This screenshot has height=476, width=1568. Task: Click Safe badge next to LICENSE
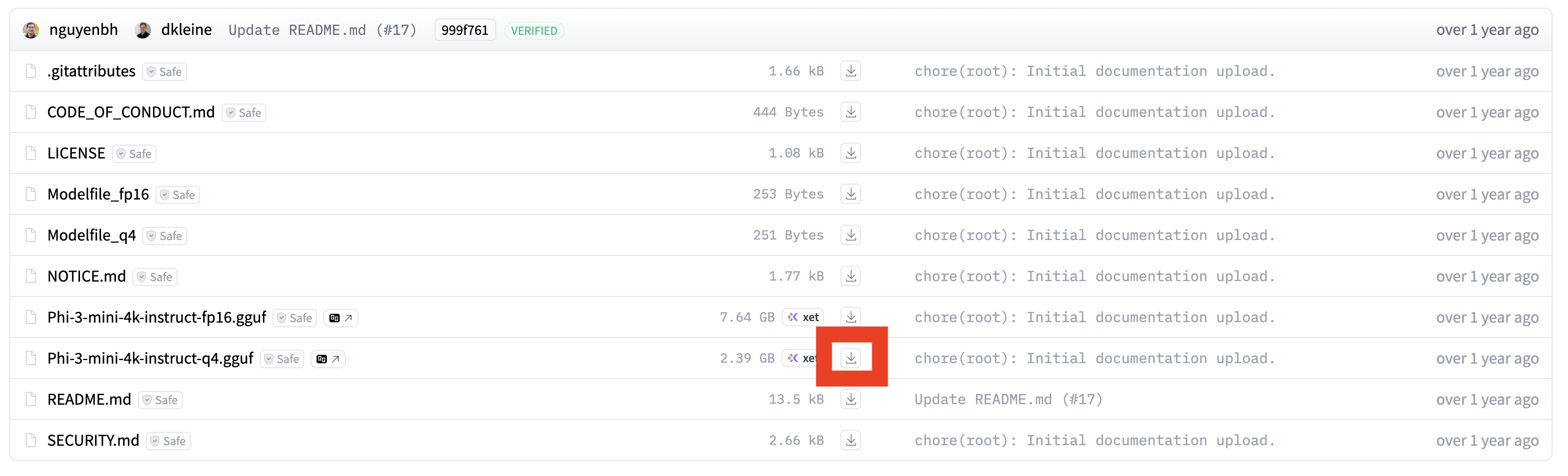click(134, 154)
